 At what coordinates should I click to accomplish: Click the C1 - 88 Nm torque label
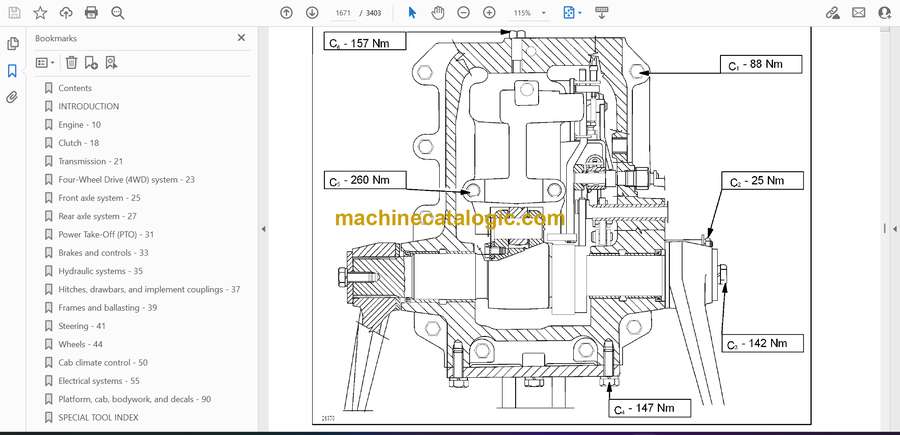click(761, 65)
